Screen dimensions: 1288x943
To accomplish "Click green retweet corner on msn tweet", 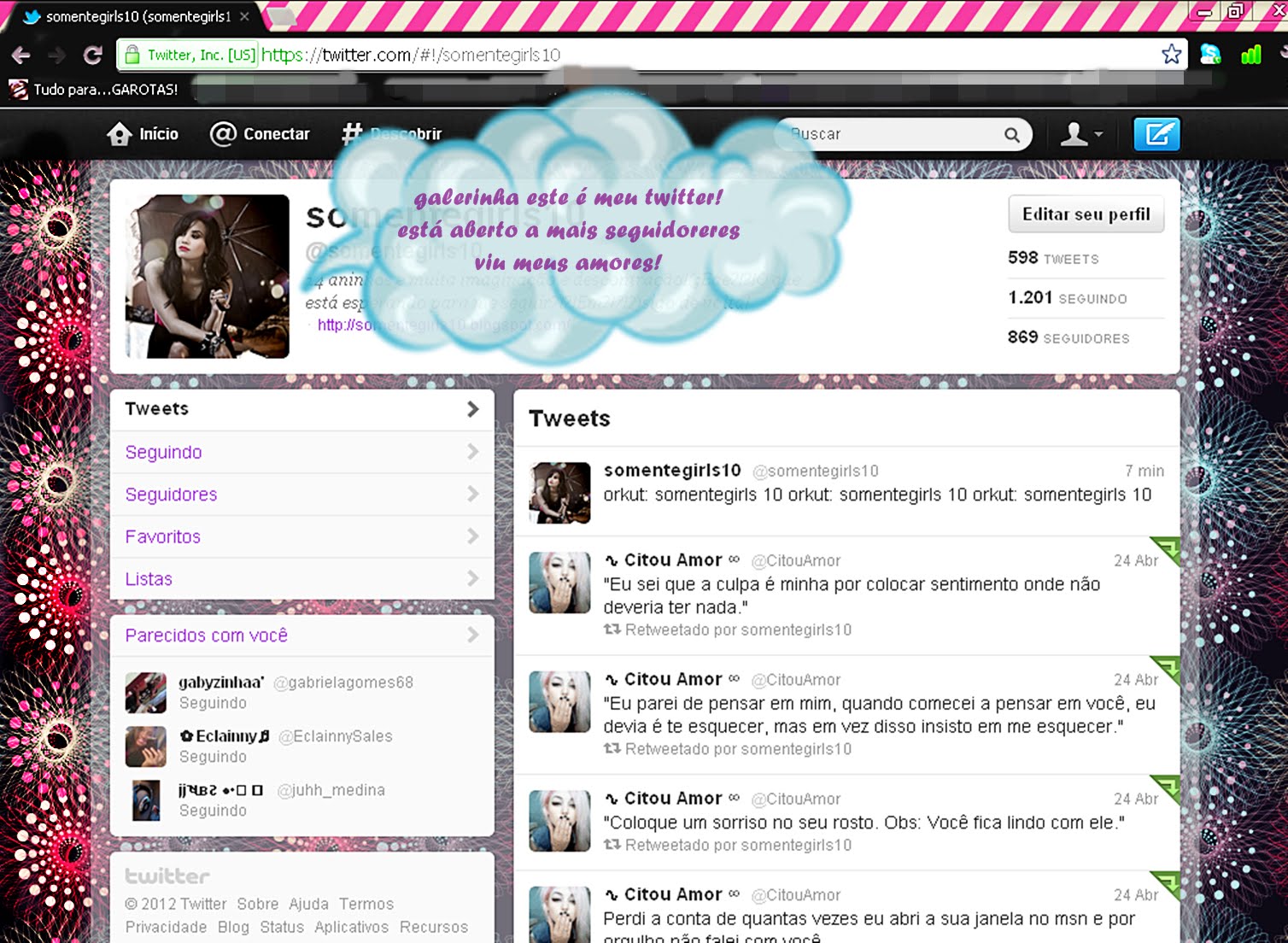I will (1168, 883).
